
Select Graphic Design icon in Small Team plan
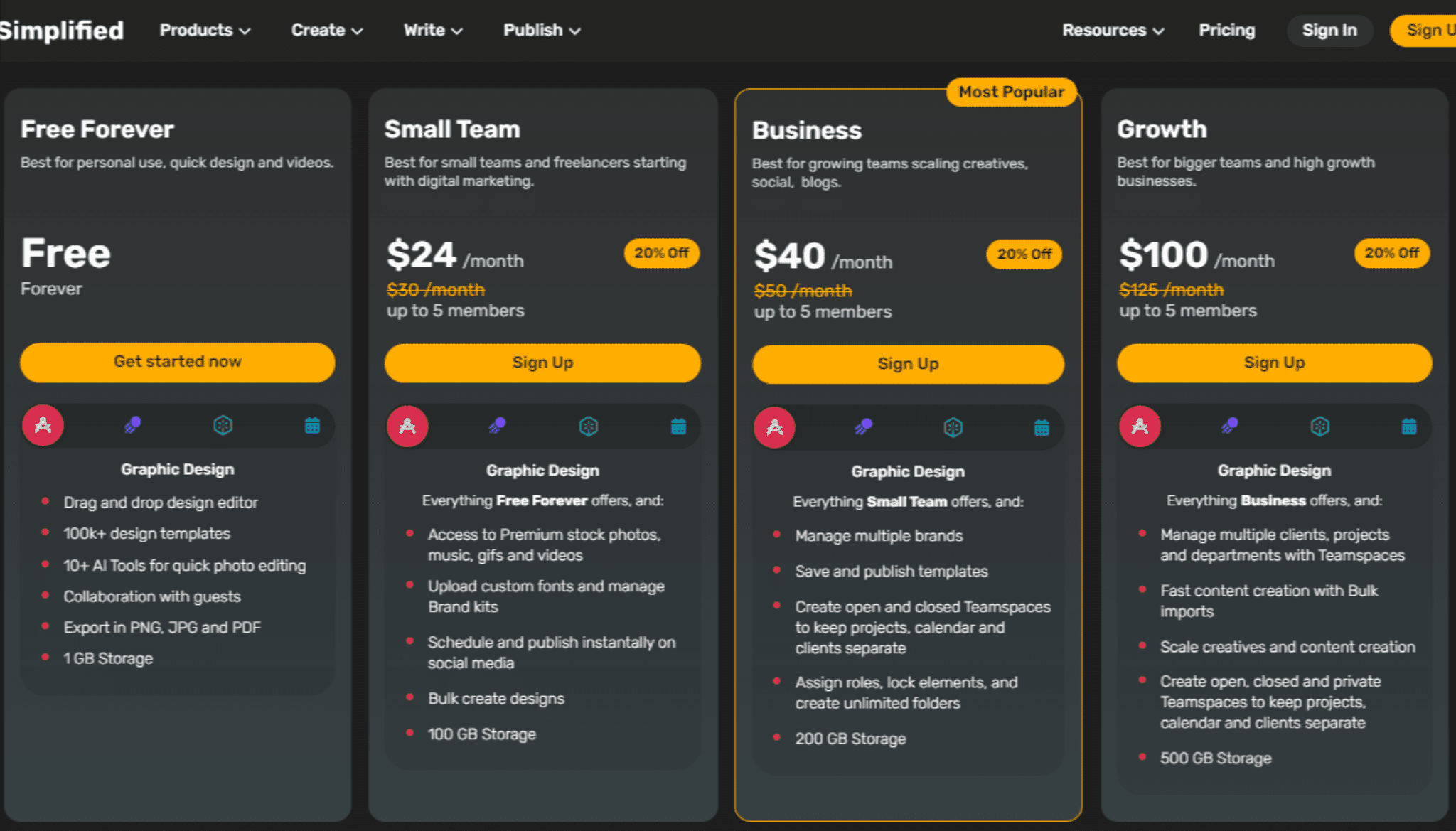click(407, 426)
